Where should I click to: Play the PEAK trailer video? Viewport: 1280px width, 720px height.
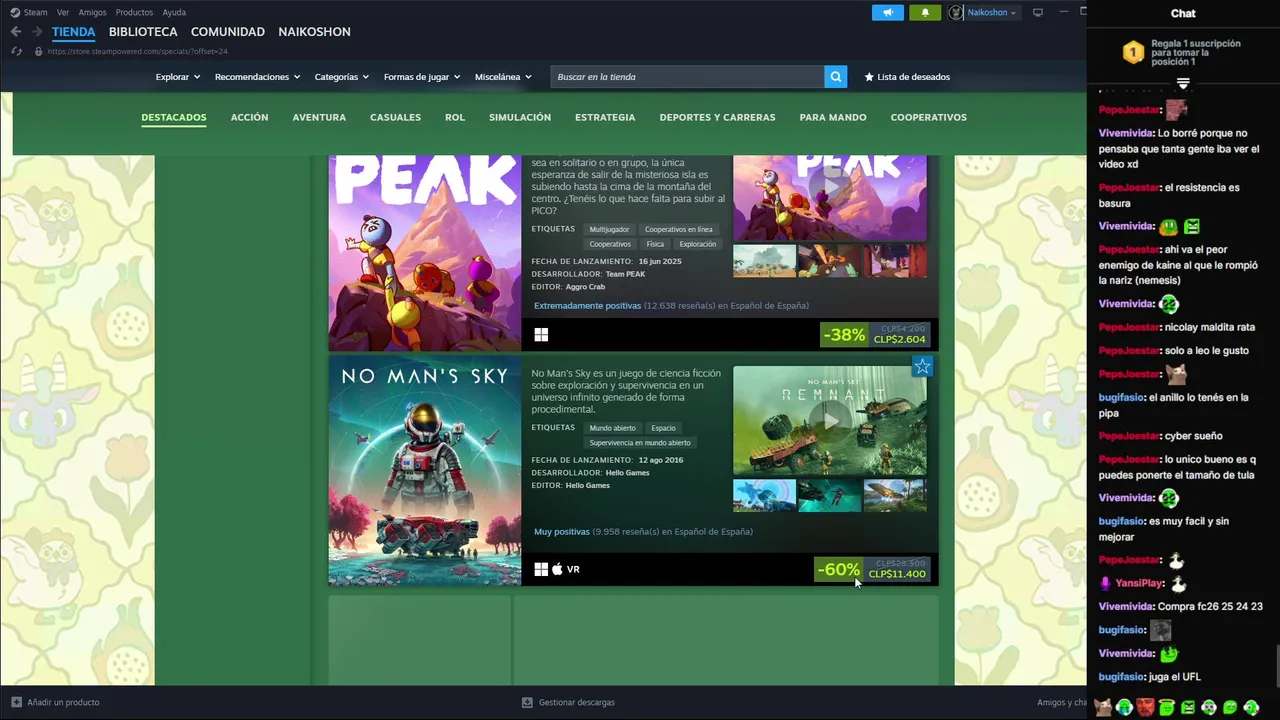[x=830, y=186]
